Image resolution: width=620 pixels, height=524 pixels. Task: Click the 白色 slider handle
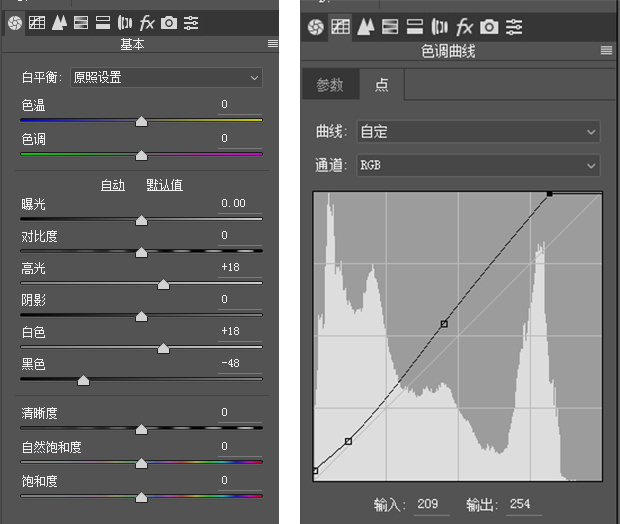coord(163,348)
